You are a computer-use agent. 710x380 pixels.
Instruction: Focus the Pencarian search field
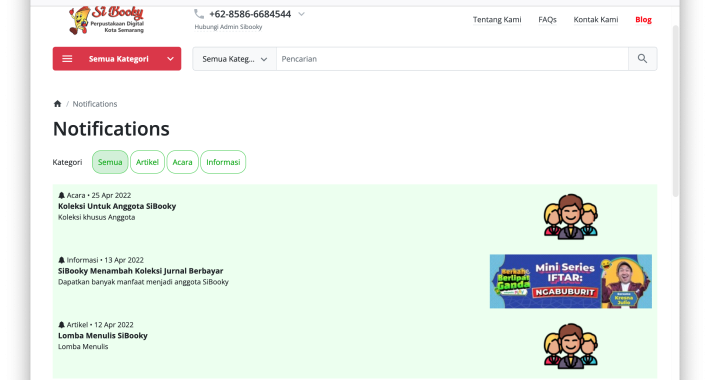[x=452, y=59]
